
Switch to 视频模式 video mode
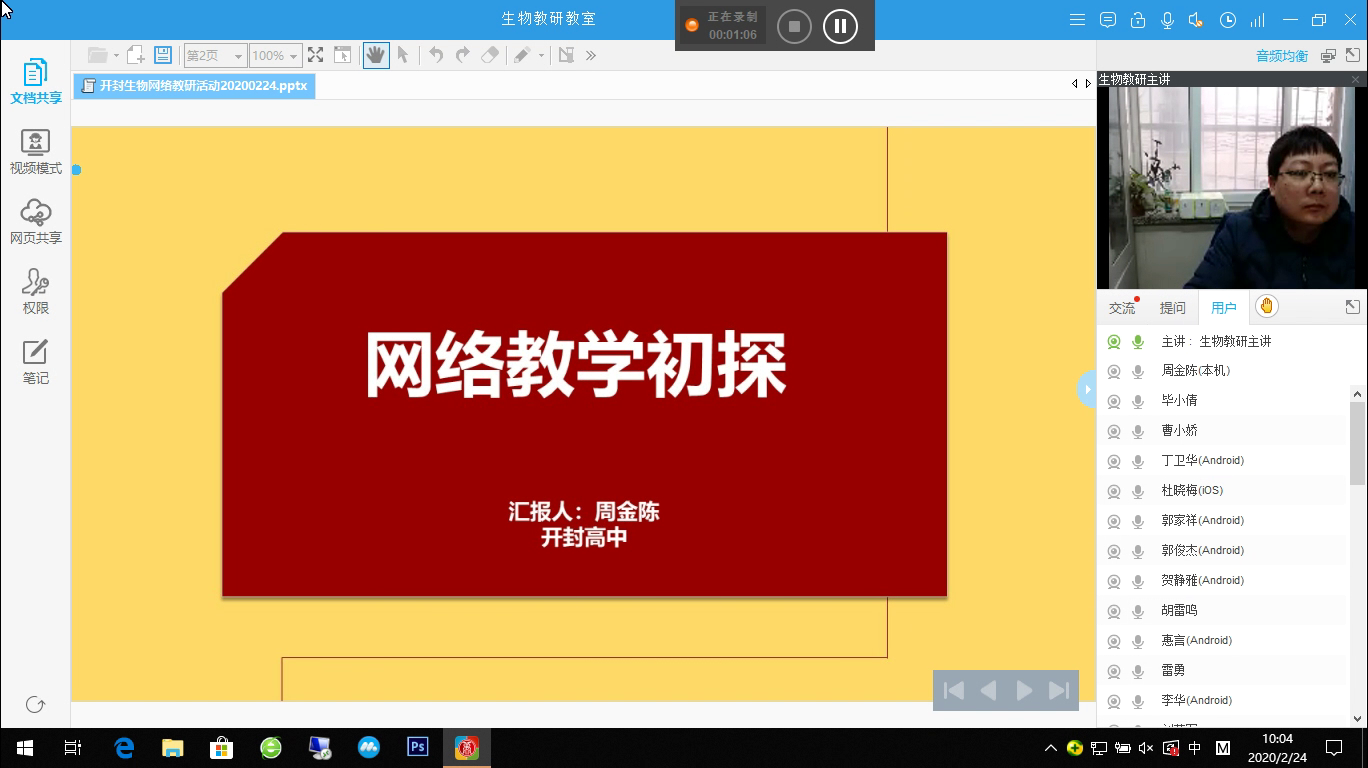(x=35, y=152)
